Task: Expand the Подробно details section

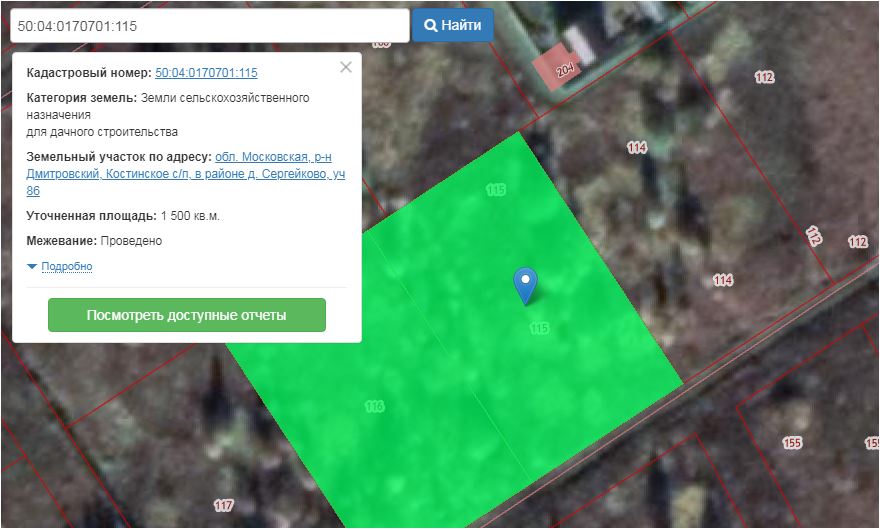Action: point(66,266)
